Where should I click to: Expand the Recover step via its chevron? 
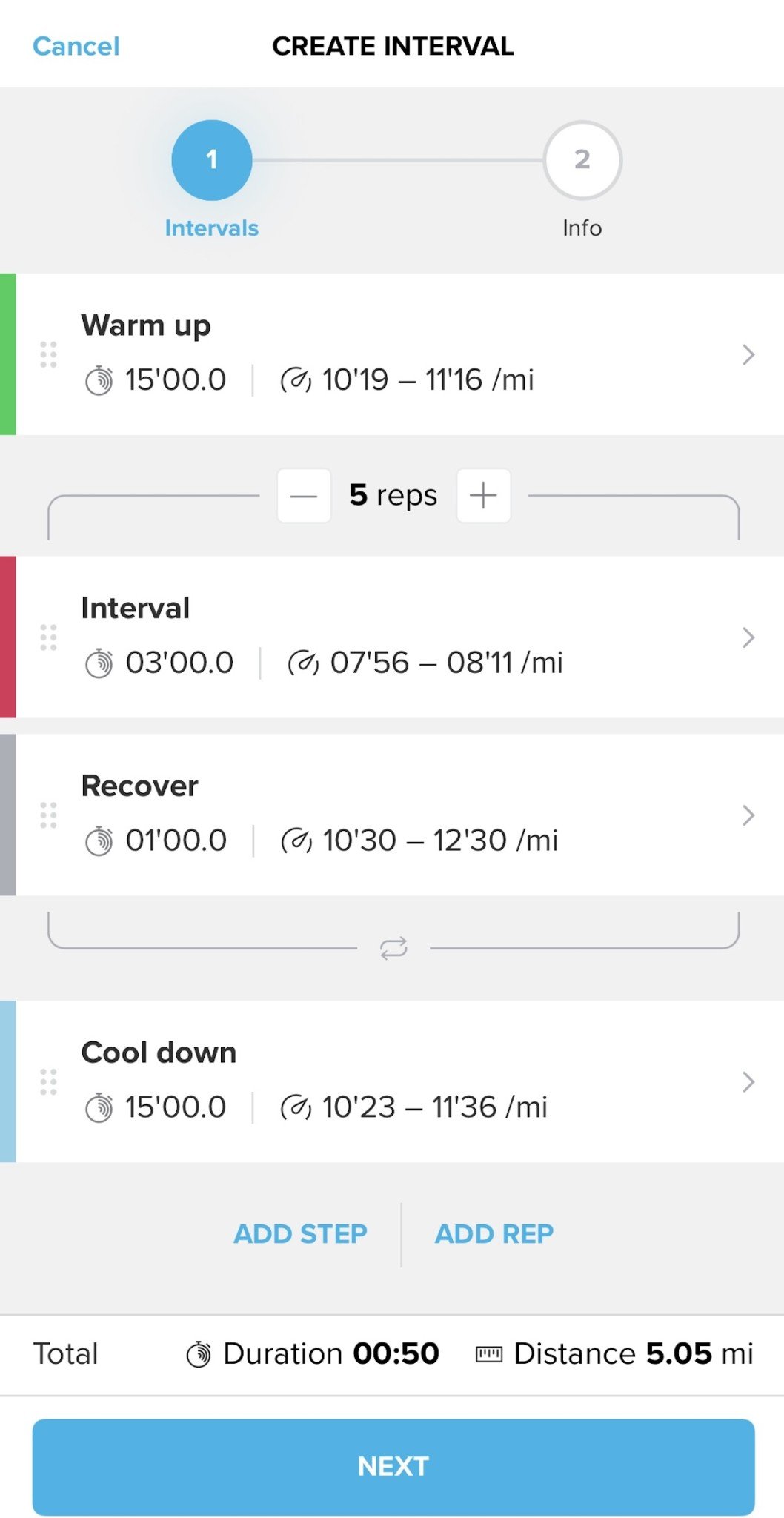(748, 815)
